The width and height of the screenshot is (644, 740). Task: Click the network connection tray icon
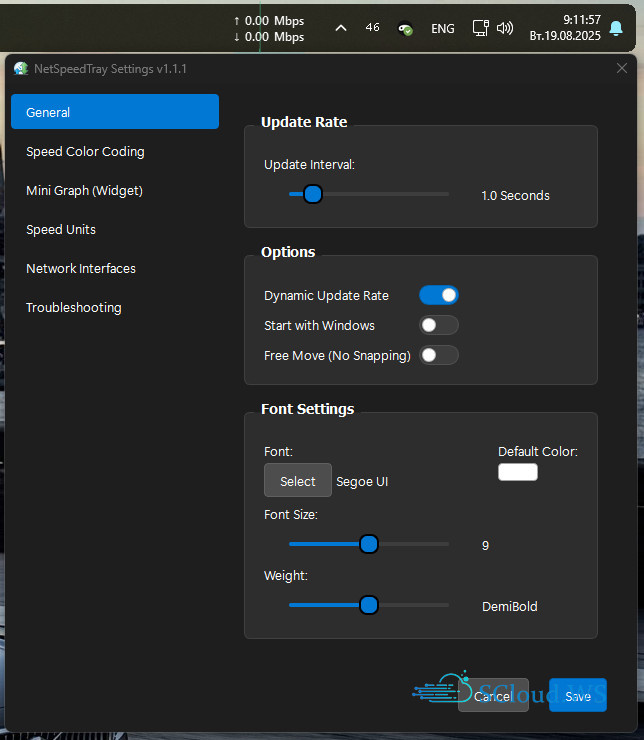coord(481,28)
